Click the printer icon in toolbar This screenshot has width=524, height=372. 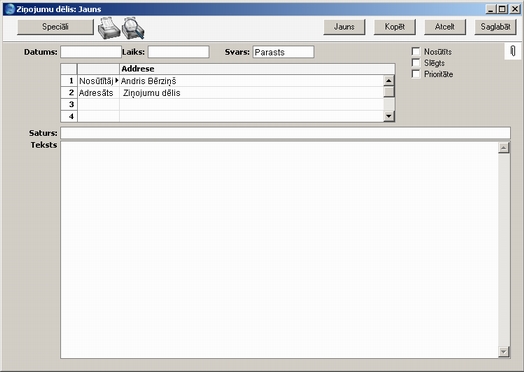coord(109,28)
